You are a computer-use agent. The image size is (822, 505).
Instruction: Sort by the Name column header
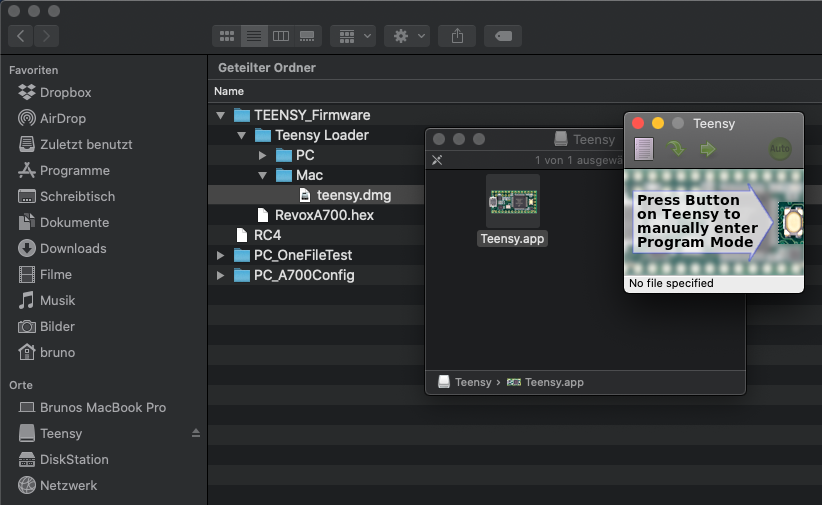click(229, 91)
